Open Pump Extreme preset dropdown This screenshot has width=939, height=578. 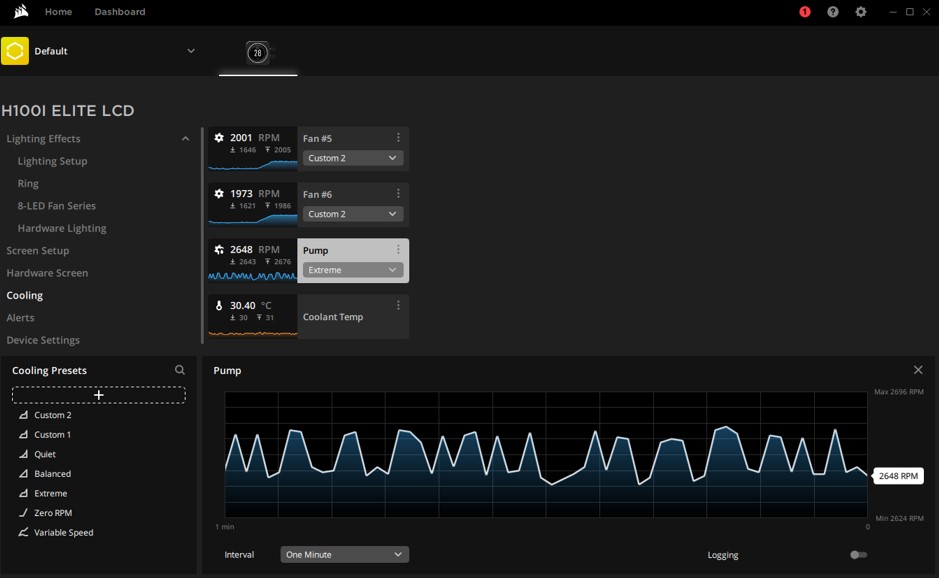(x=353, y=270)
